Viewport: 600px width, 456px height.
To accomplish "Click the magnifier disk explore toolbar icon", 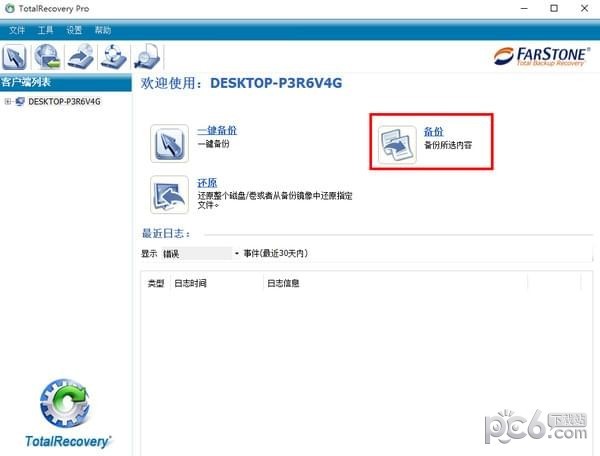I will click(x=147, y=57).
